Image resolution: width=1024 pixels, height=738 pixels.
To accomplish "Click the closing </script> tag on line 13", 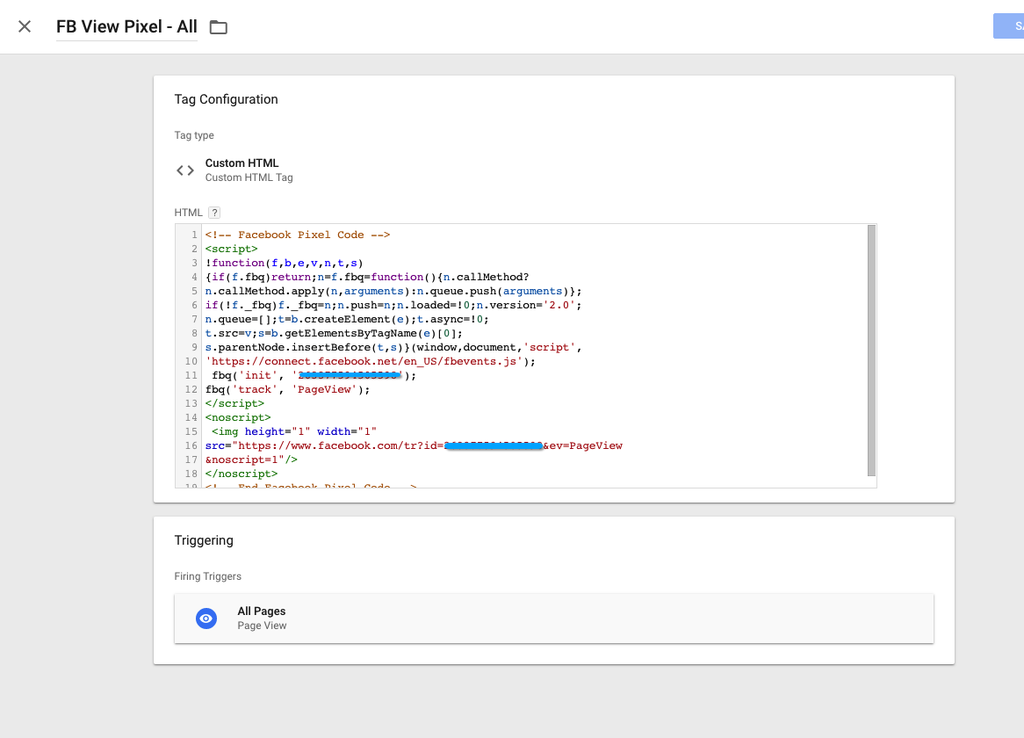I will pos(234,404).
